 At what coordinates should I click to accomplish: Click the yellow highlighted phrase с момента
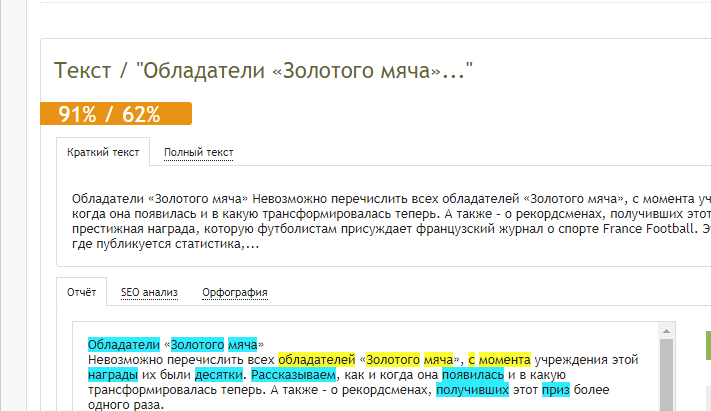(497, 359)
